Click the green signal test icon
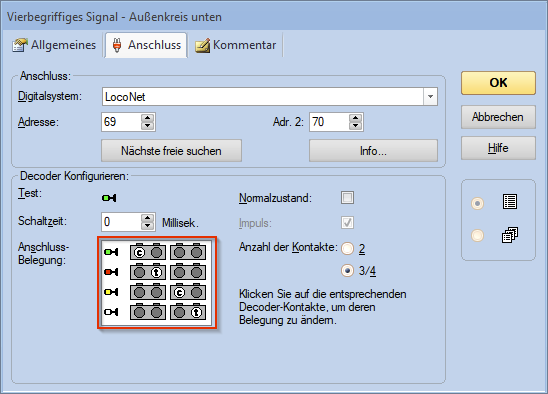548x394 pixels. 109,198
